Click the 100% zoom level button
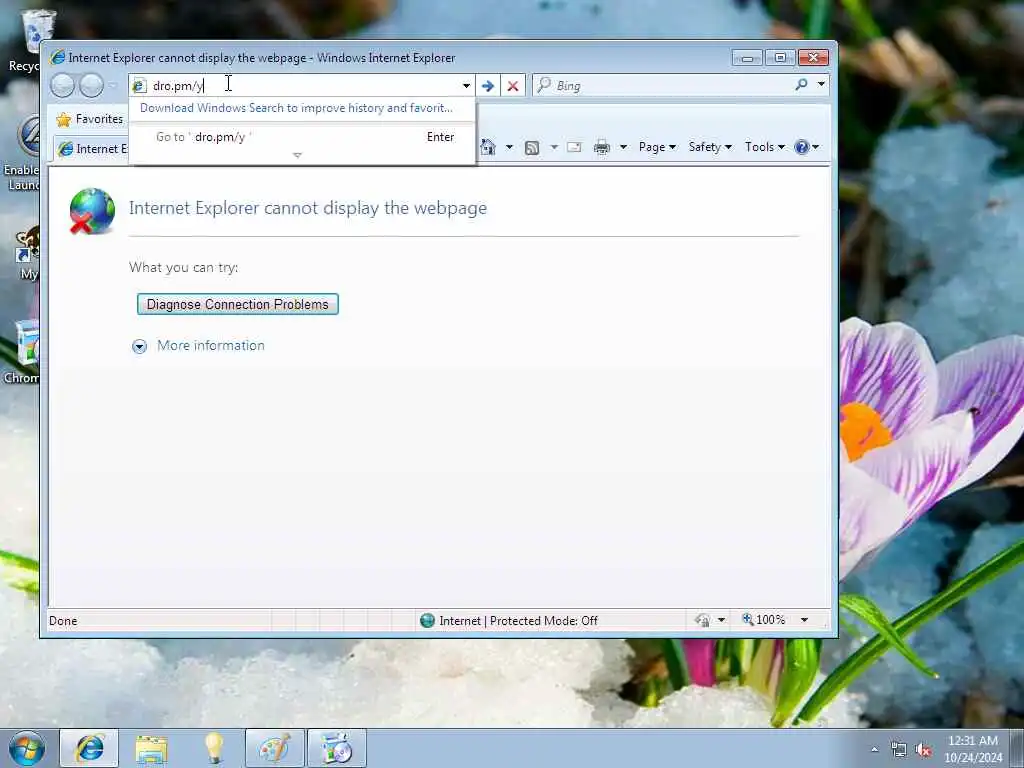The width and height of the screenshot is (1024, 768). click(763, 620)
